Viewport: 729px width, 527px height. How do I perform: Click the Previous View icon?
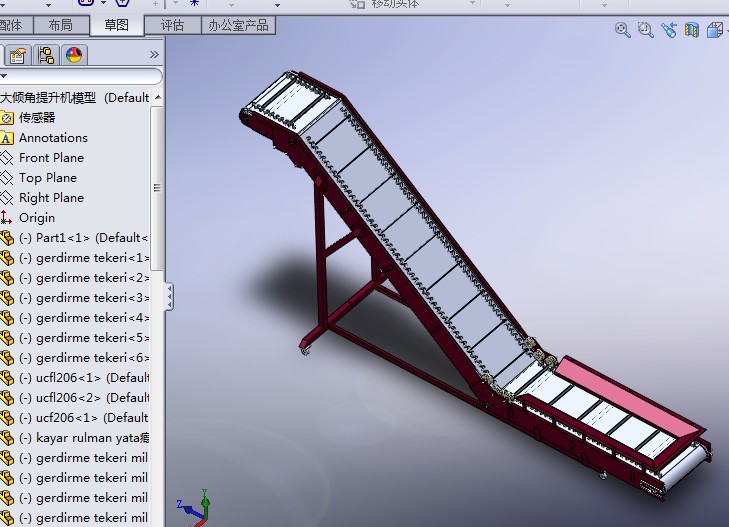point(668,31)
